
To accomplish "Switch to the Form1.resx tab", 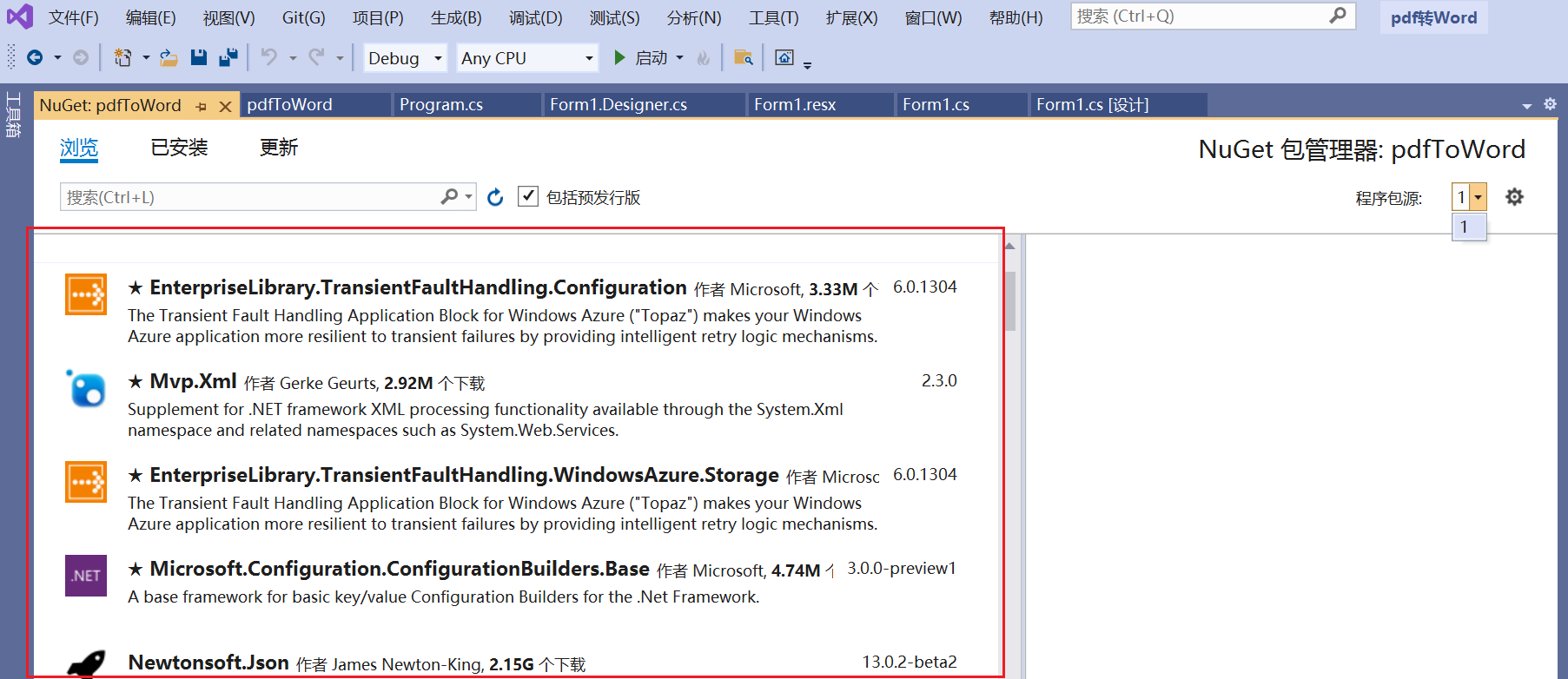I will point(821,105).
